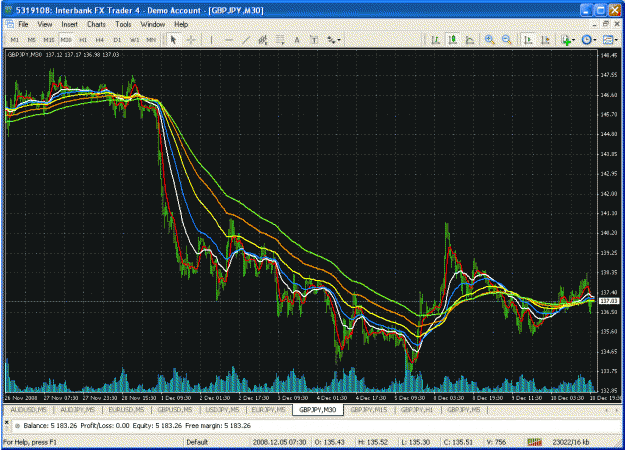Click the Indicators icon with green plus
This screenshot has width=625, height=450.
coord(566,40)
